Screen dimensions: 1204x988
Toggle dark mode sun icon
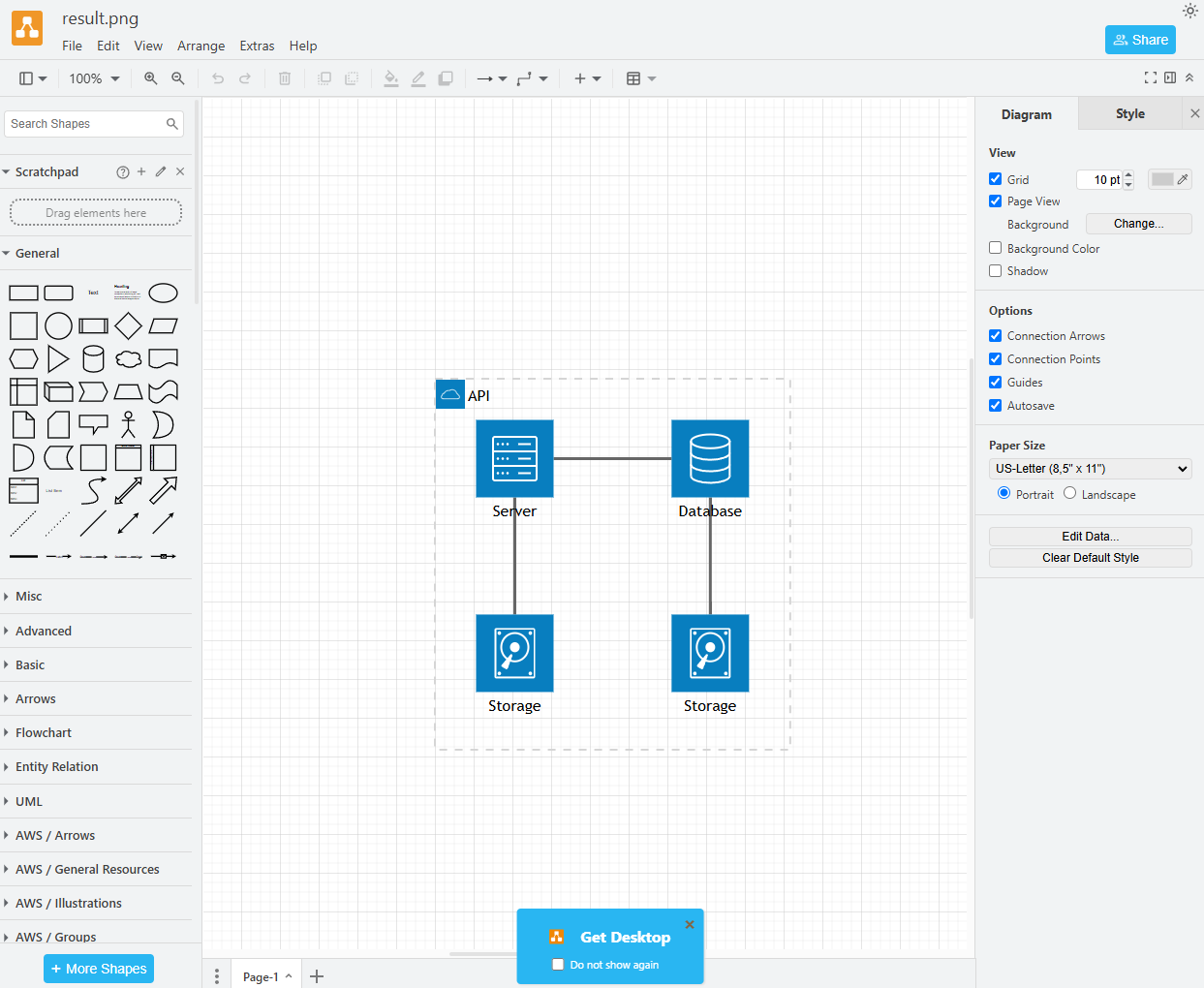1189,11
